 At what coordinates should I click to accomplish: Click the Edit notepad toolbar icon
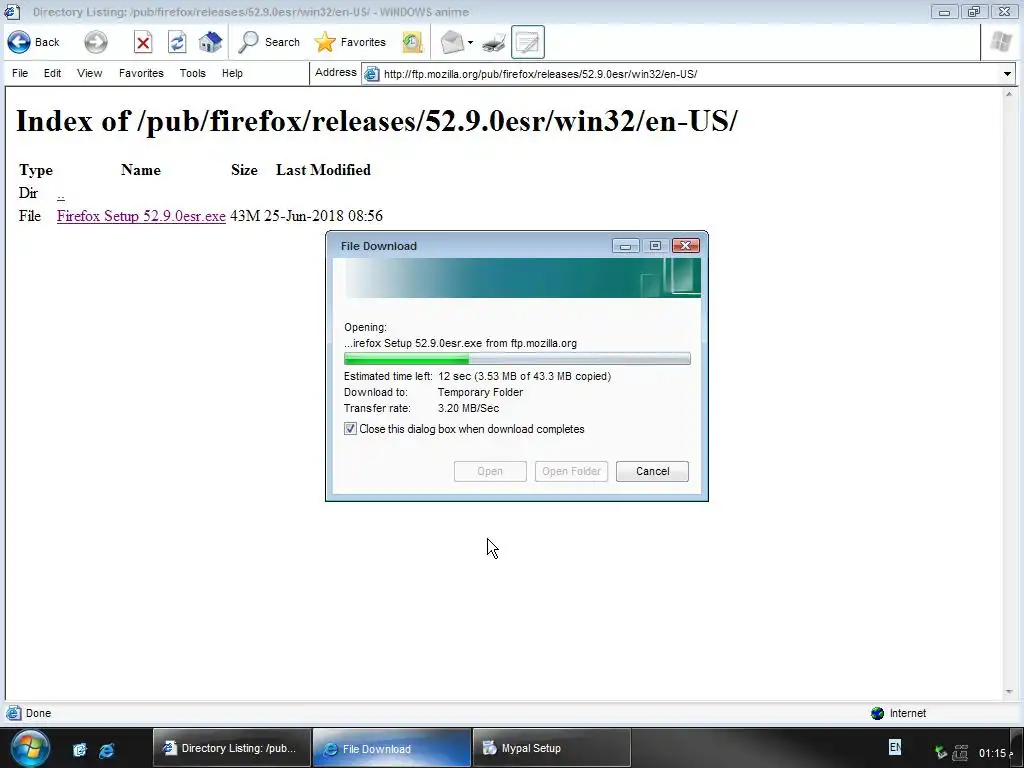[528, 42]
